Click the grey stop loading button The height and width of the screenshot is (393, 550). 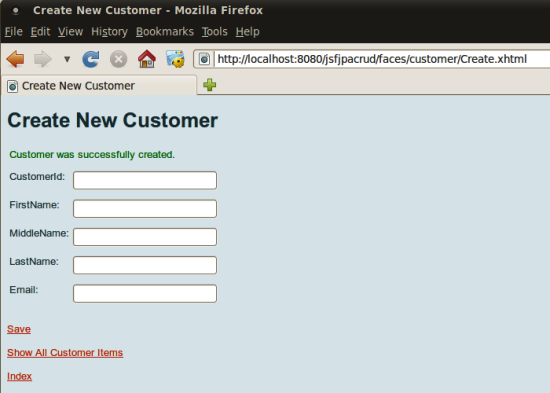pos(119,59)
